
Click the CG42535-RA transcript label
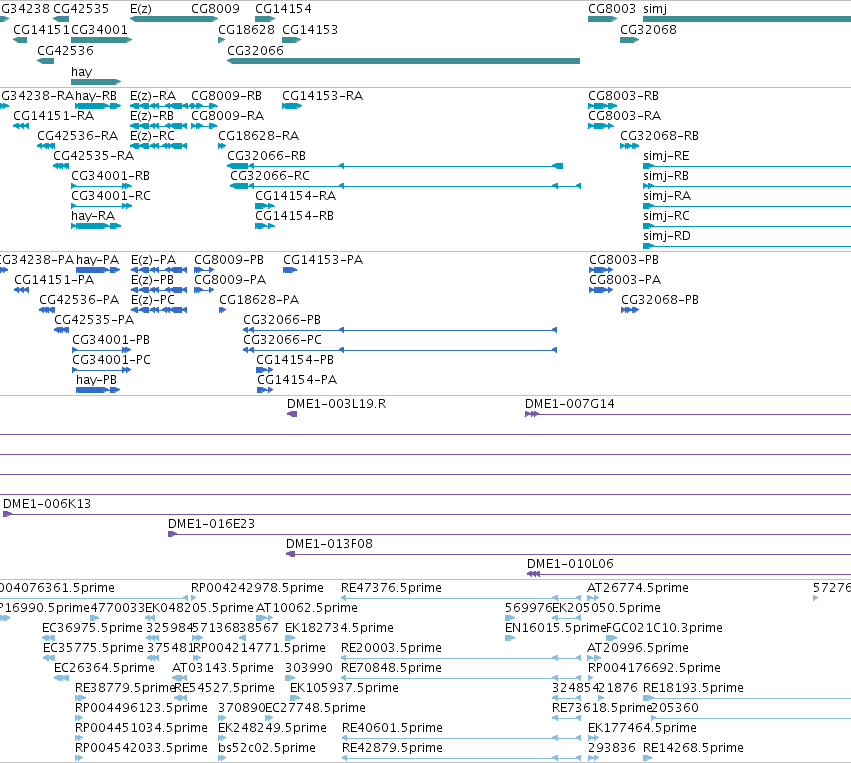[93, 156]
